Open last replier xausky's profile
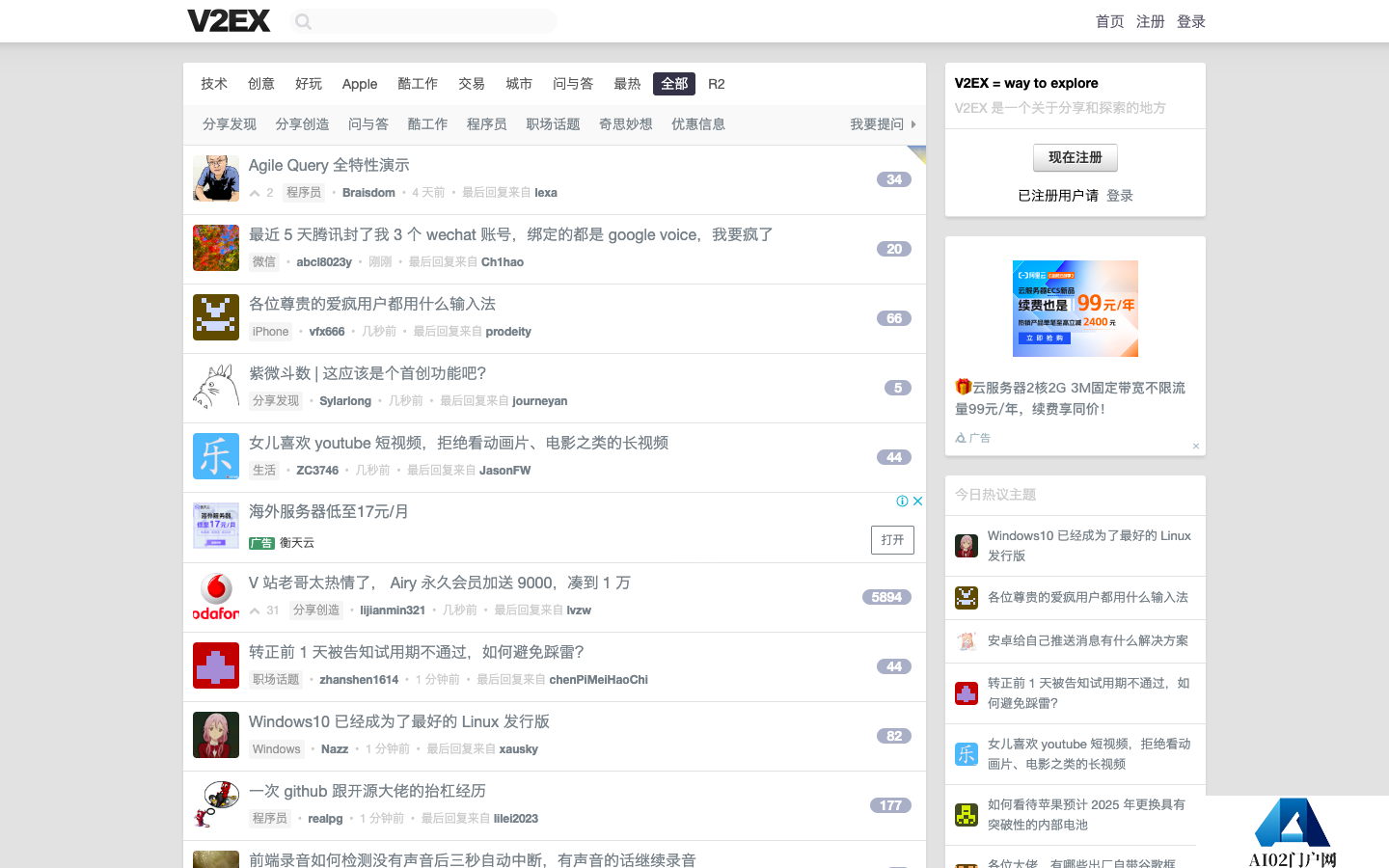This screenshot has width=1389, height=868. (519, 749)
